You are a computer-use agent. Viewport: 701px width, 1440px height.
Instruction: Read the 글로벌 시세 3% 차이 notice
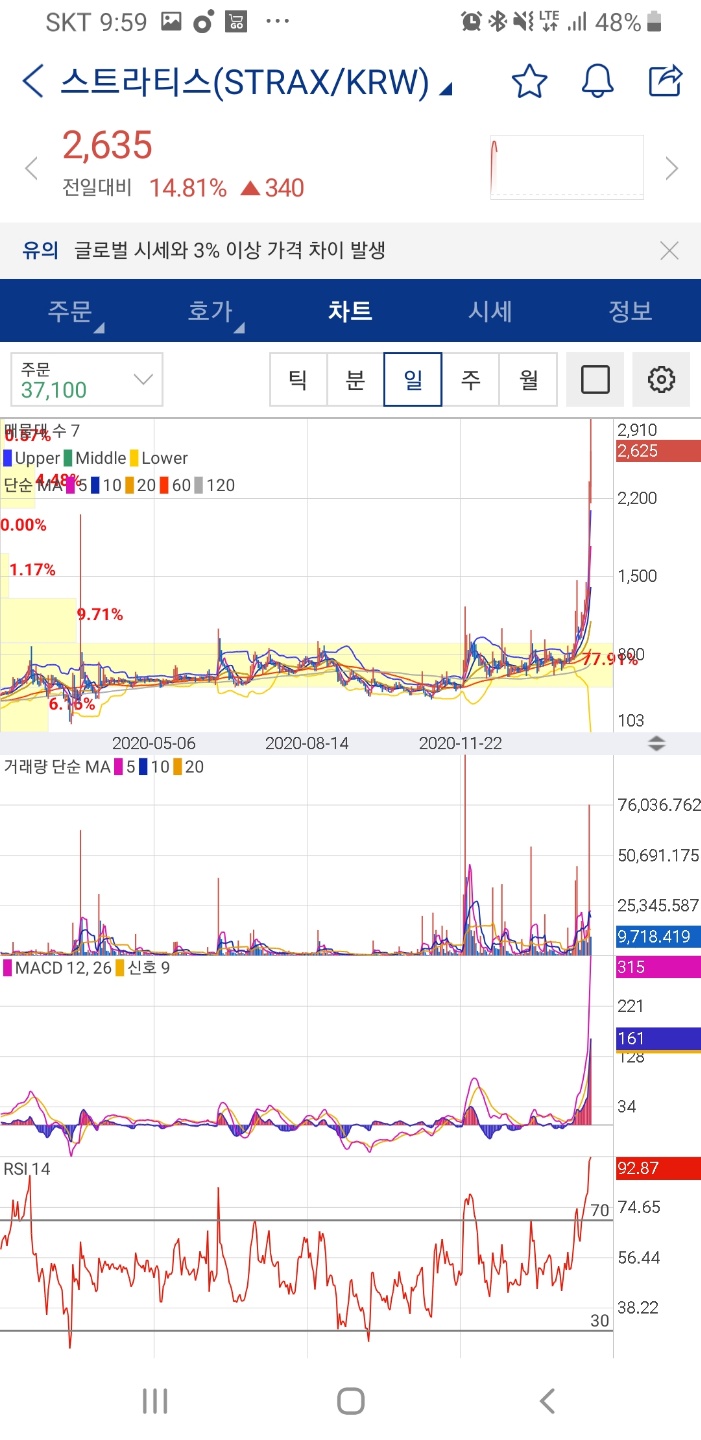pyautogui.click(x=230, y=250)
